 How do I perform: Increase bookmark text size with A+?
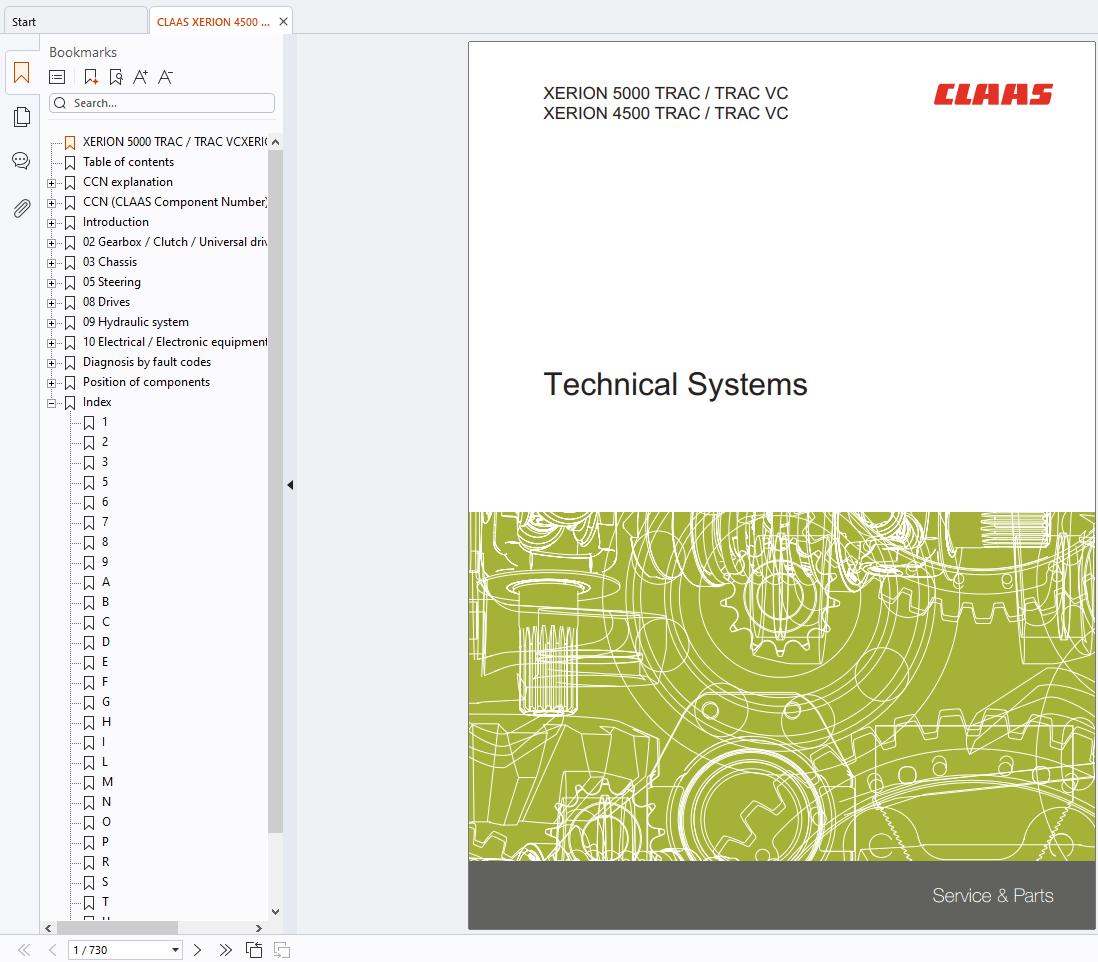click(140, 77)
